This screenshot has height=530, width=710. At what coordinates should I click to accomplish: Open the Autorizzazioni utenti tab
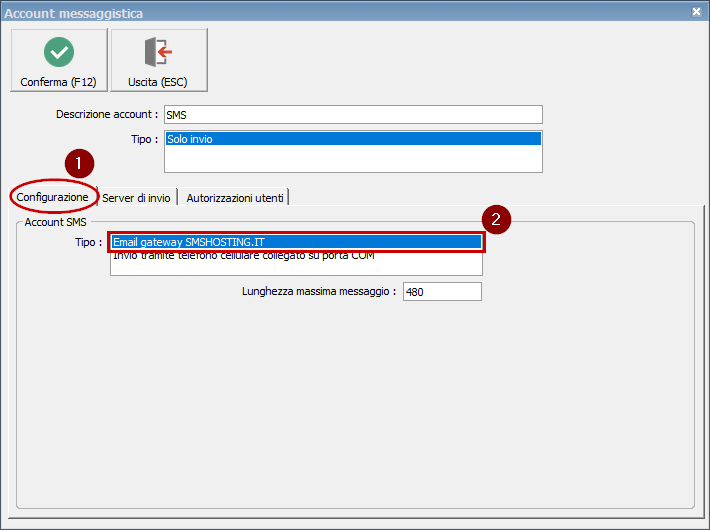(x=235, y=198)
